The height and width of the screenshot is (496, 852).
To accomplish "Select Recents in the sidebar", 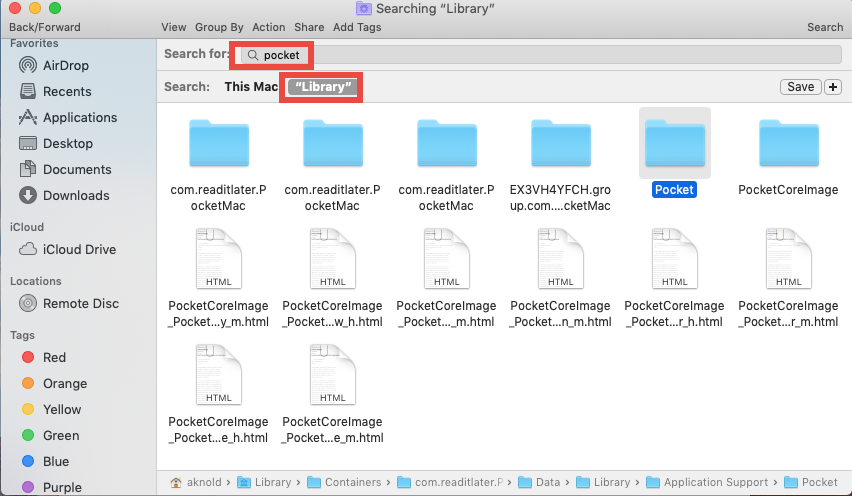I will 55,91.
